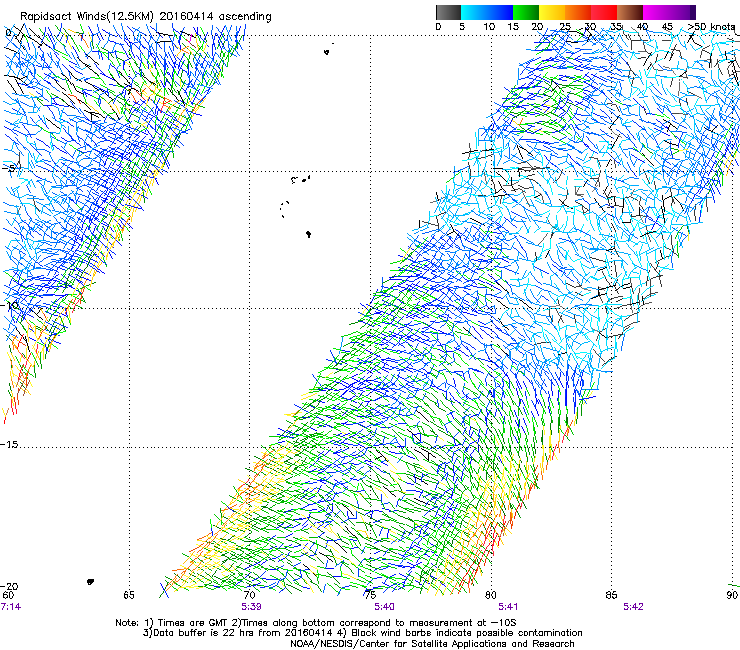
Task: Click the purple '5:41' swath time
Action: [508, 607]
